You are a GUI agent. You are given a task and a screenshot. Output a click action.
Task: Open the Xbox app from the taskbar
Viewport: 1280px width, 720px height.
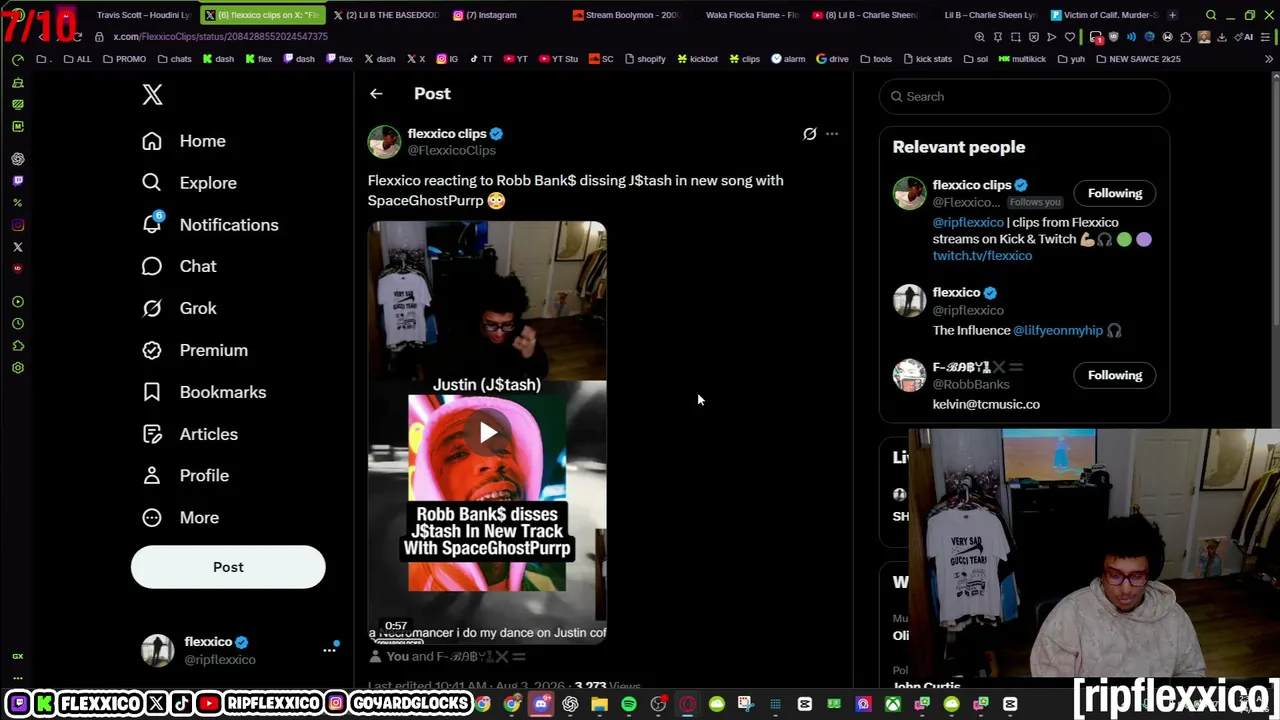(x=892, y=705)
